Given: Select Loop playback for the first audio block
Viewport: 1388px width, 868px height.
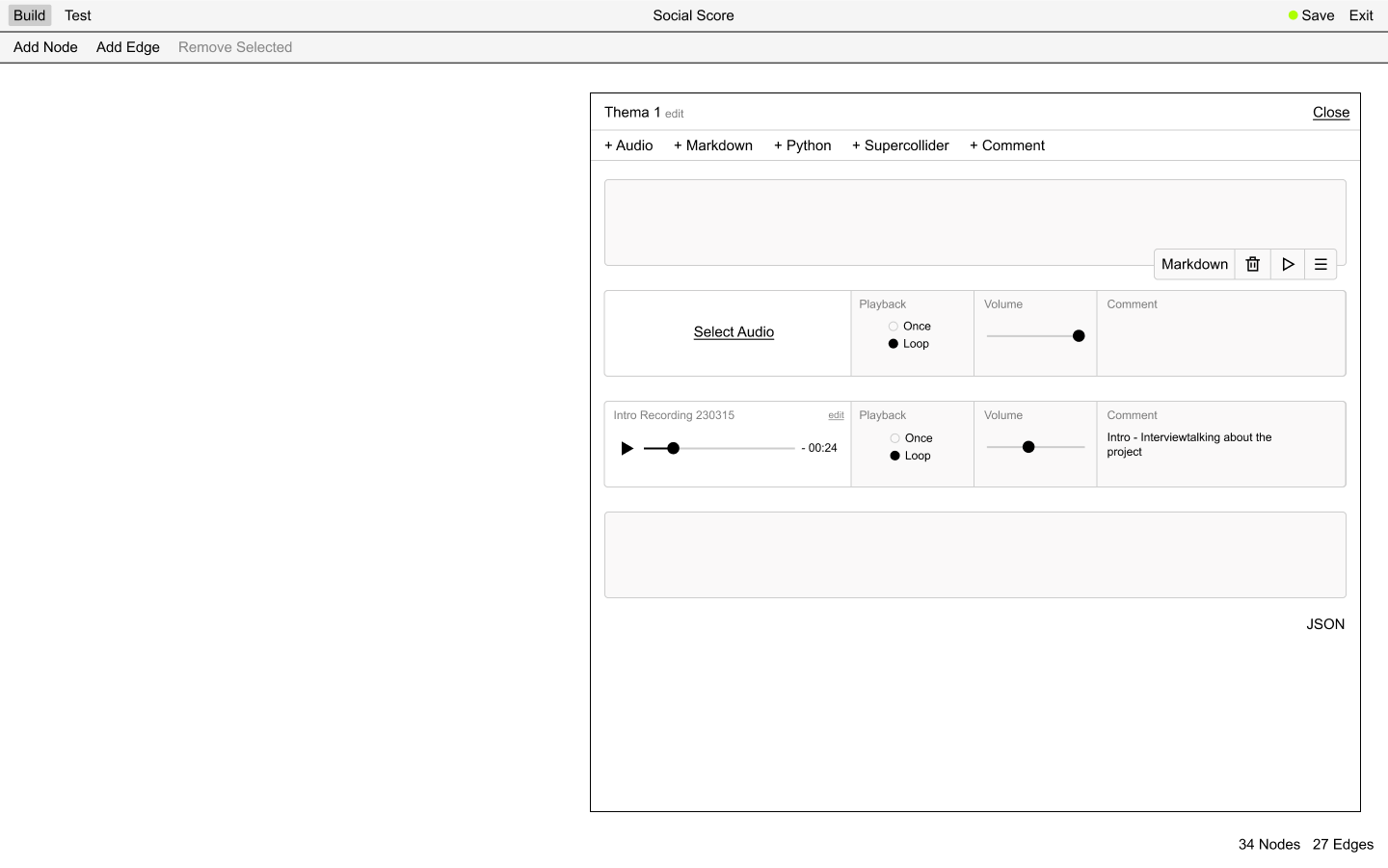Looking at the screenshot, I should pos(893,343).
